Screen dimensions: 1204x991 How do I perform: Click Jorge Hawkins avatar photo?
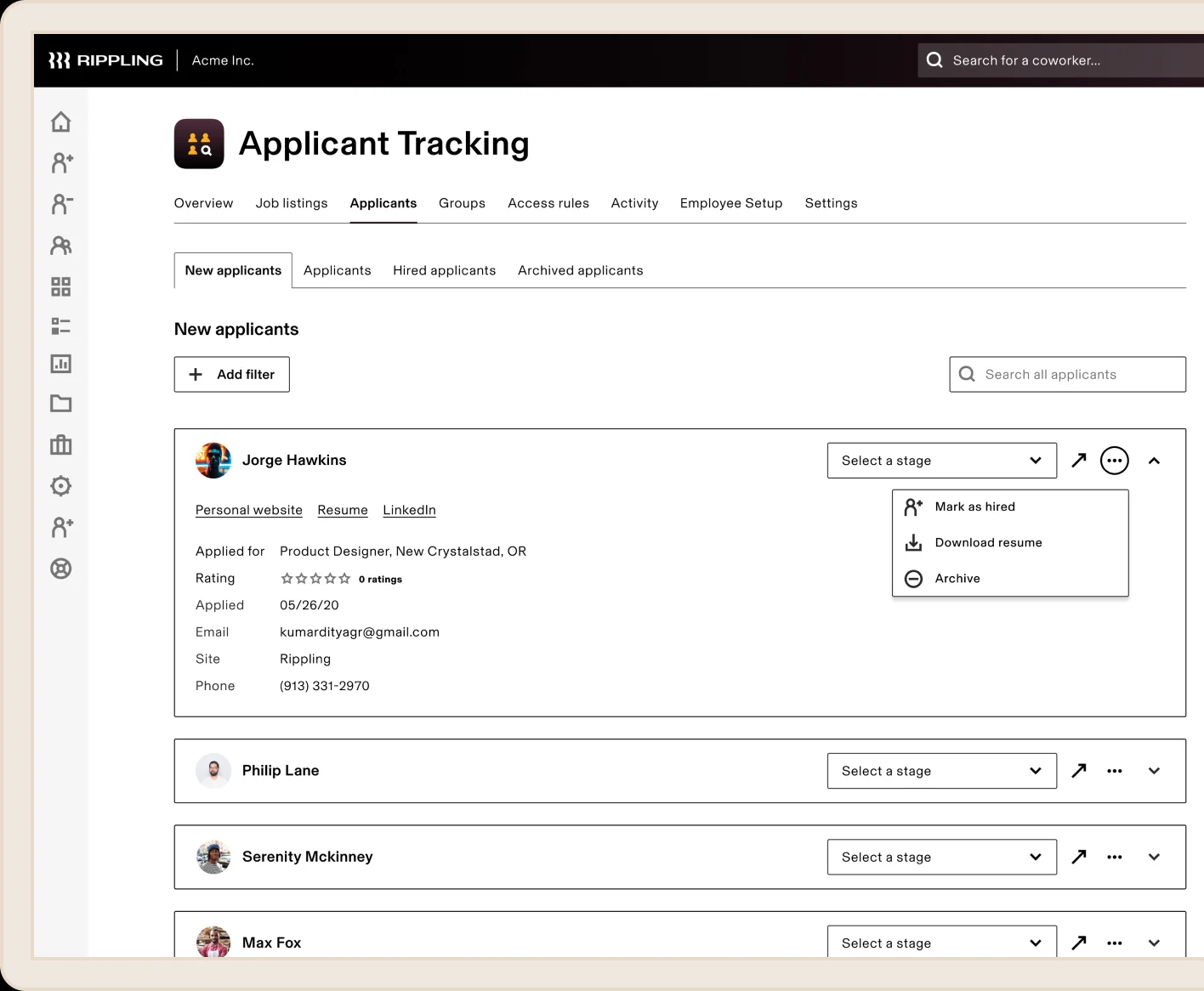tap(213, 461)
